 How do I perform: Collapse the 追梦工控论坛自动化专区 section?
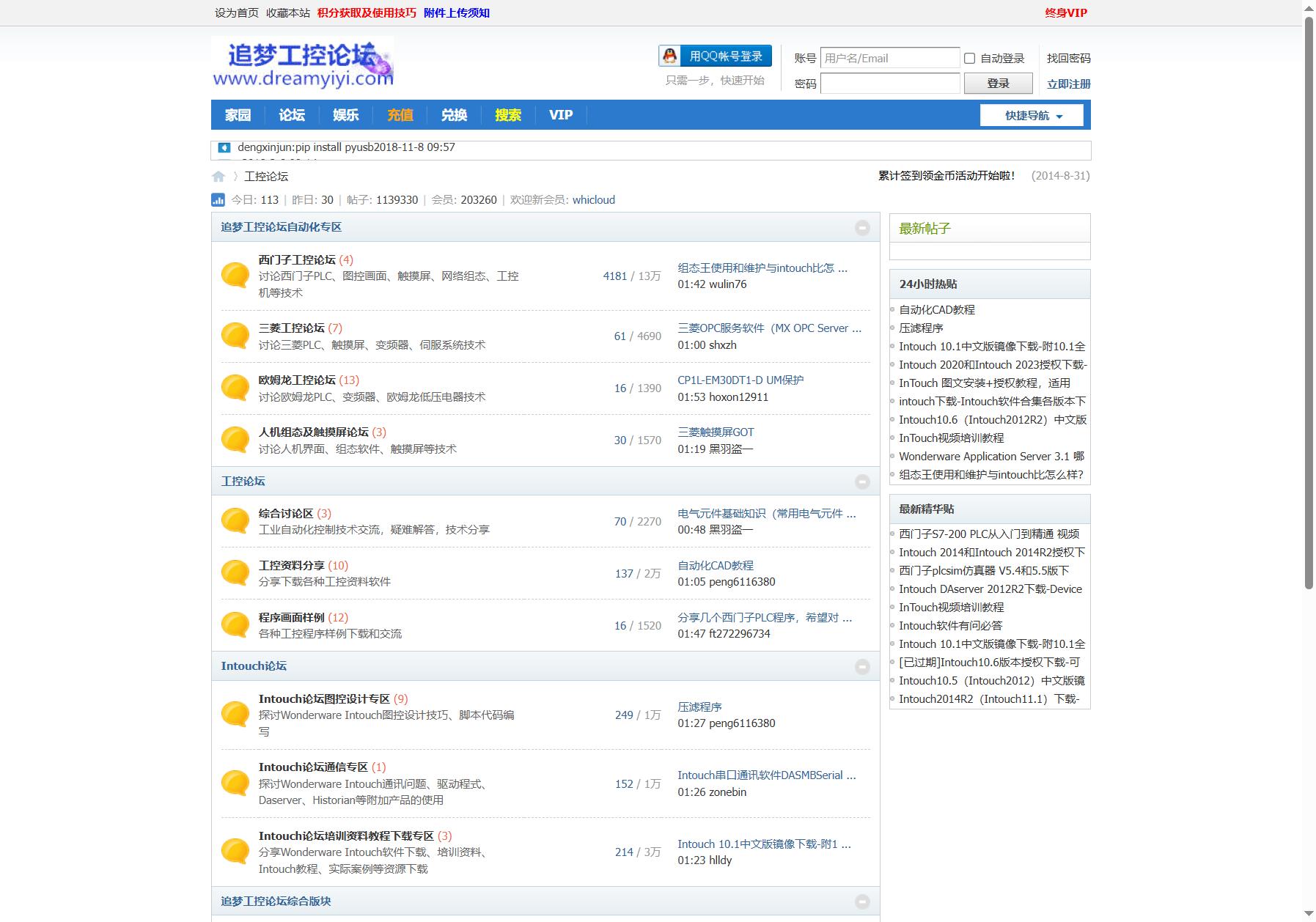point(862,228)
